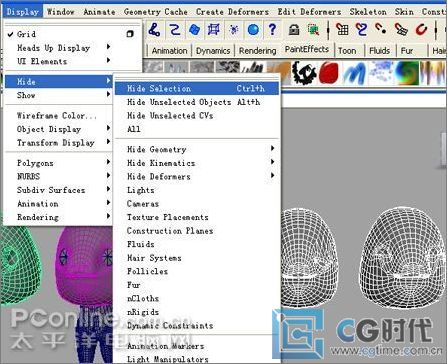Select the dynamics particle mask icon
The height and width of the screenshot is (364, 447).
coord(234,30)
